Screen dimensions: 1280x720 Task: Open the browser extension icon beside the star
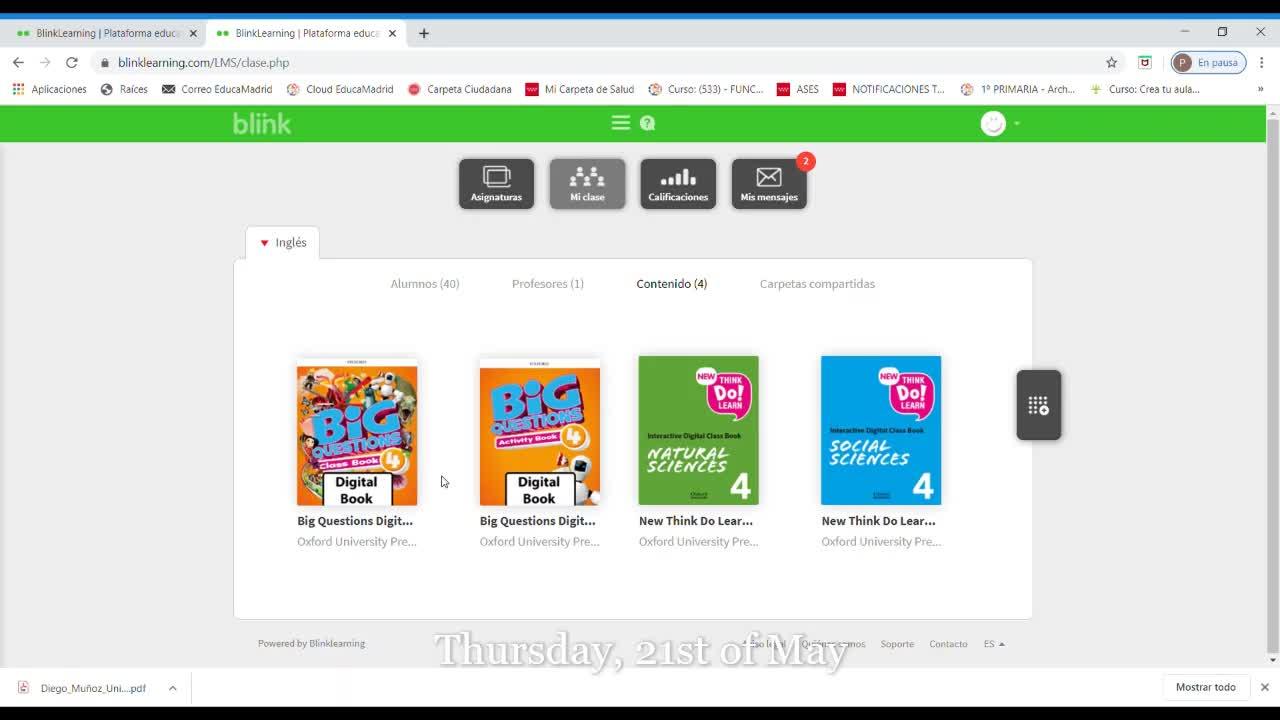point(1145,62)
